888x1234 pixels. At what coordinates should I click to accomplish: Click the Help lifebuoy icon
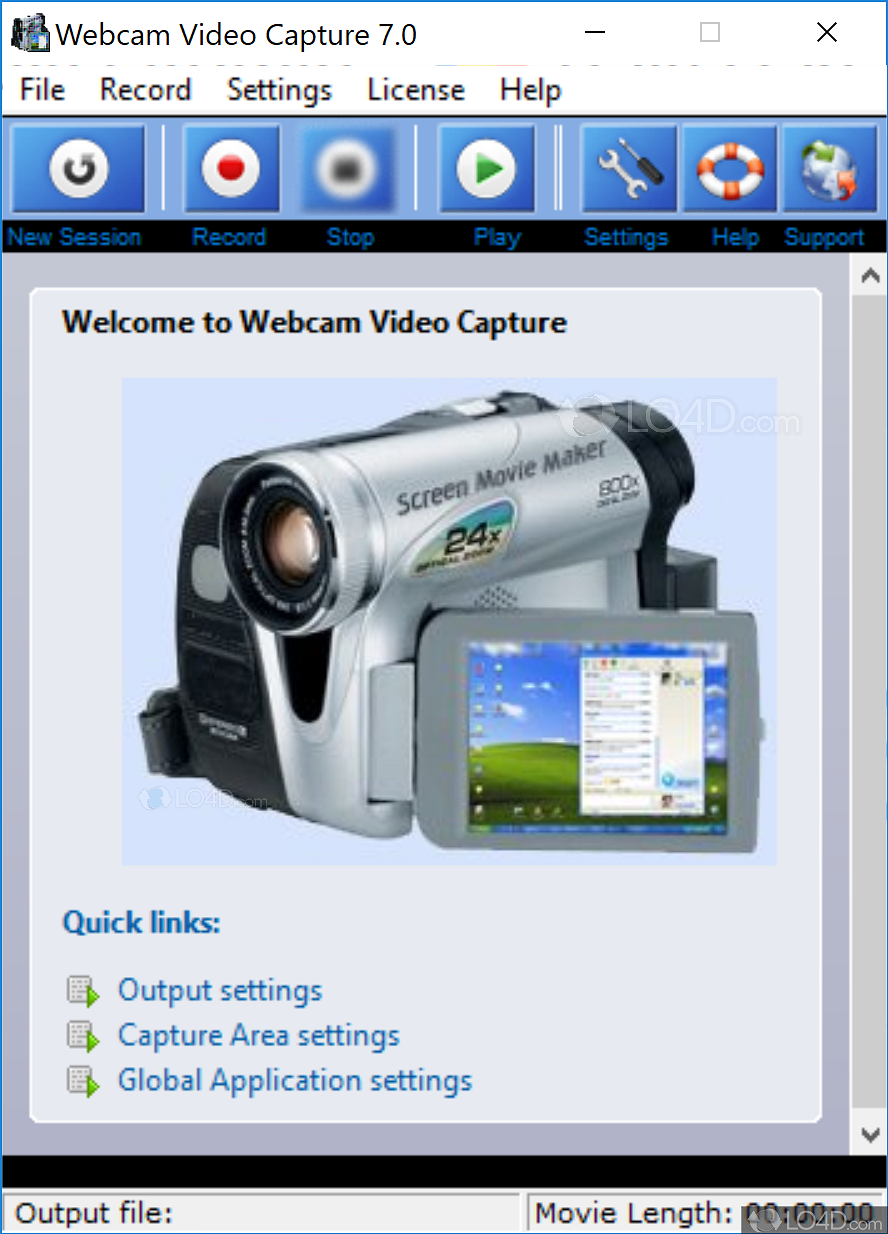[x=729, y=169]
